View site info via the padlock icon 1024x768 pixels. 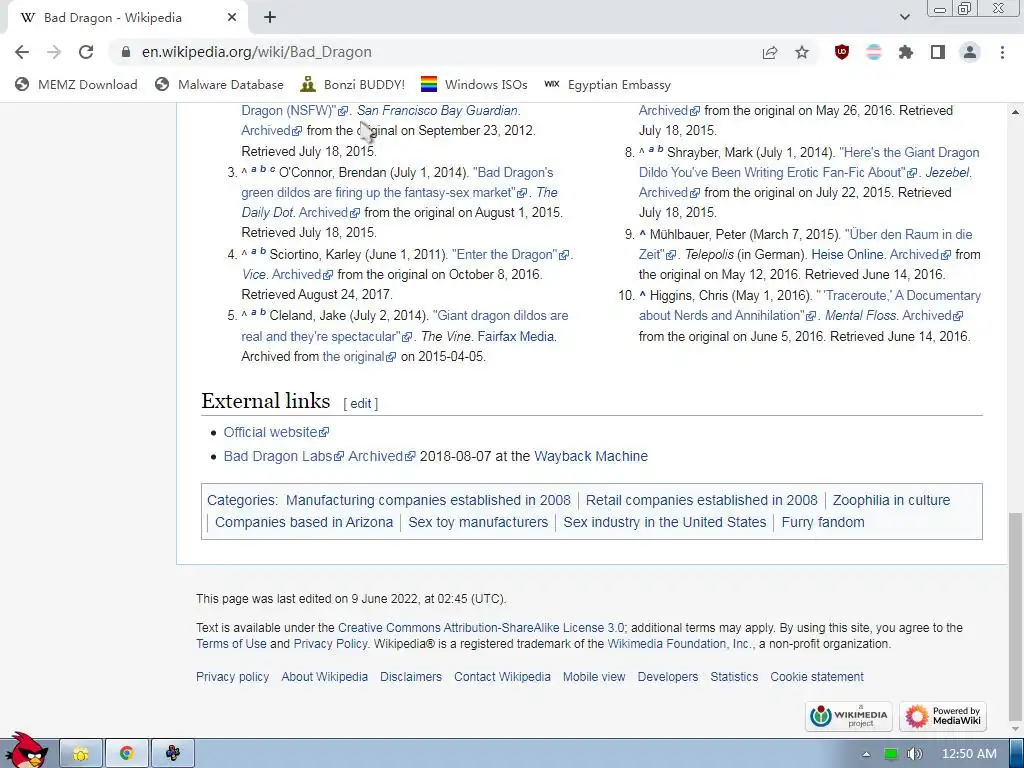(x=126, y=52)
